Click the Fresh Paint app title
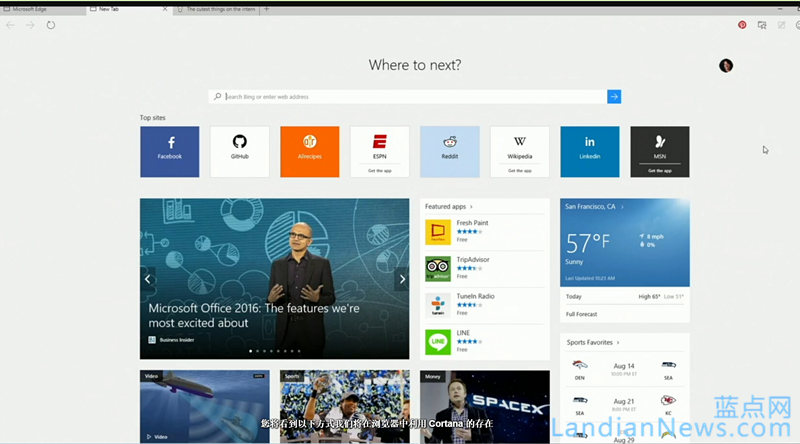 click(472, 223)
